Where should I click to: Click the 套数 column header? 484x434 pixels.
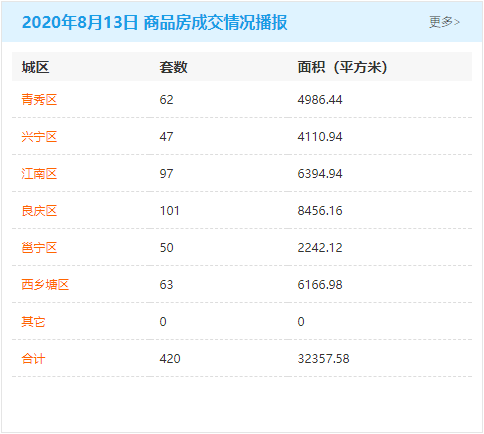tap(173, 67)
